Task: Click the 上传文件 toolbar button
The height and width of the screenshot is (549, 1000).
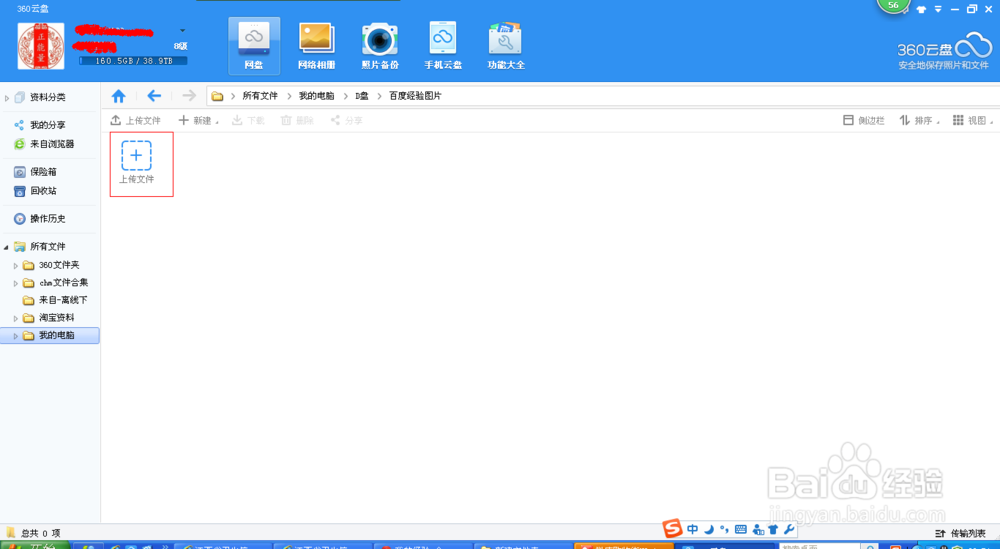Action: pos(136,121)
